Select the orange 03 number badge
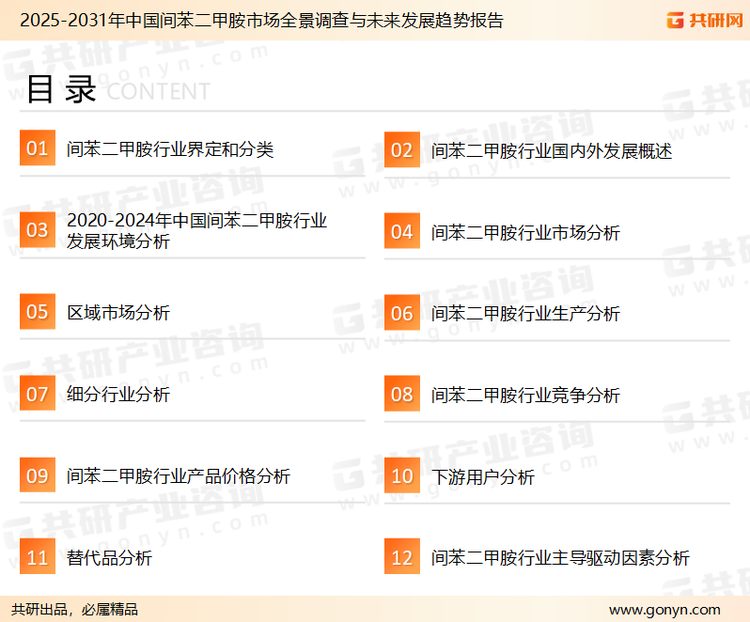This screenshot has height=622, width=750. point(37,230)
